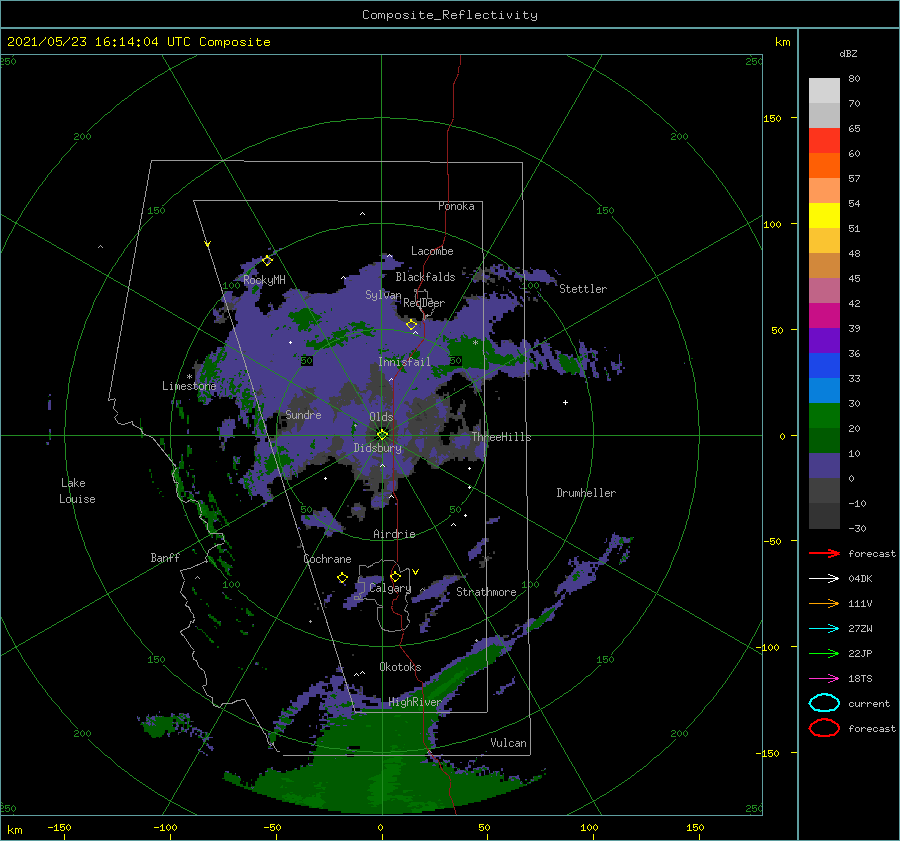Pick the slate purple 0–10 dBZ swatch

pyautogui.click(x=824, y=466)
